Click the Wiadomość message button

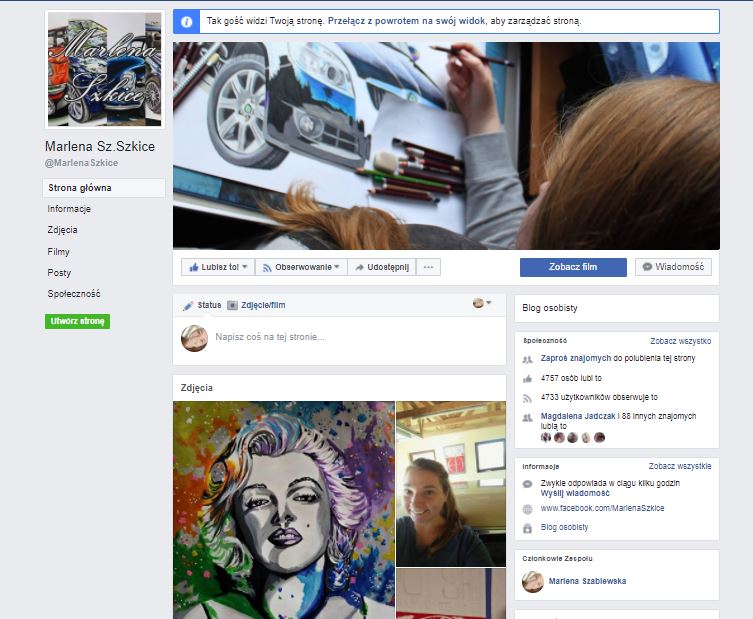[673, 267]
